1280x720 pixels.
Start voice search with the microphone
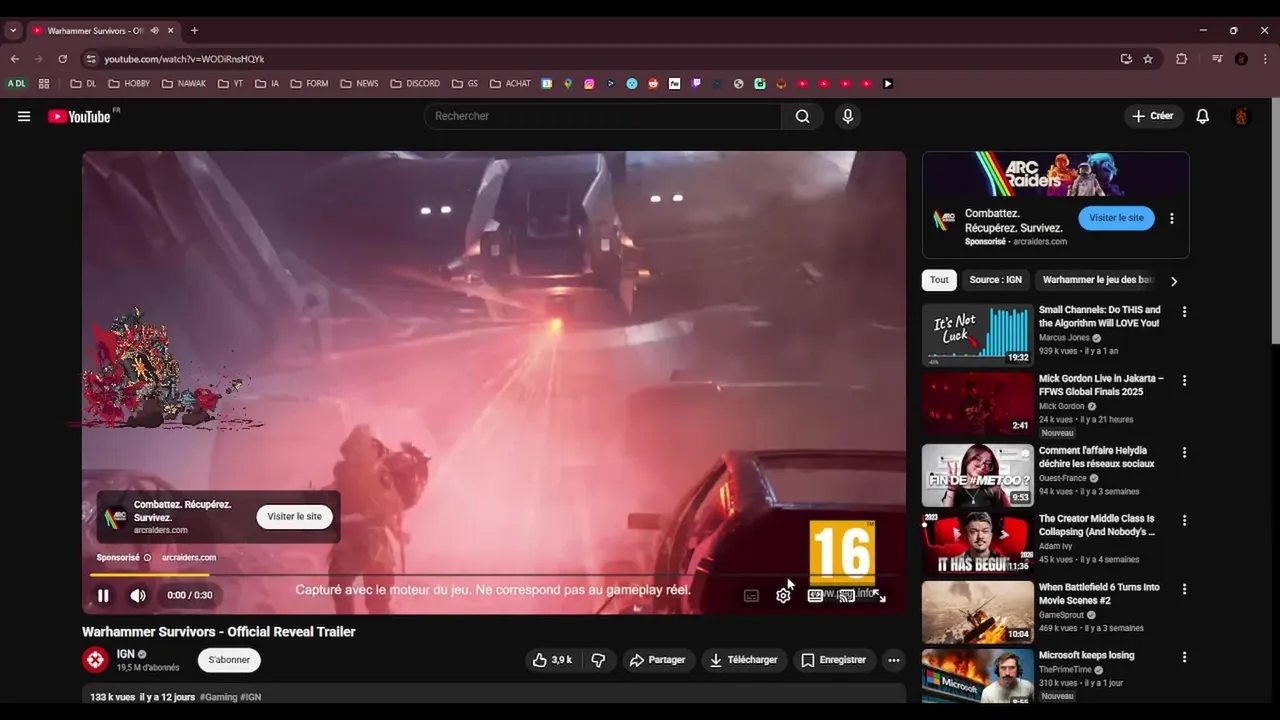pyautogui.click(x=848, y=116)
